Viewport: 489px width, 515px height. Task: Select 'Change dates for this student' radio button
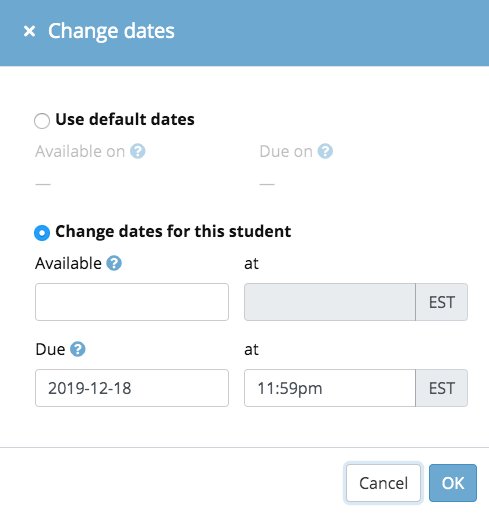[42, 233]
